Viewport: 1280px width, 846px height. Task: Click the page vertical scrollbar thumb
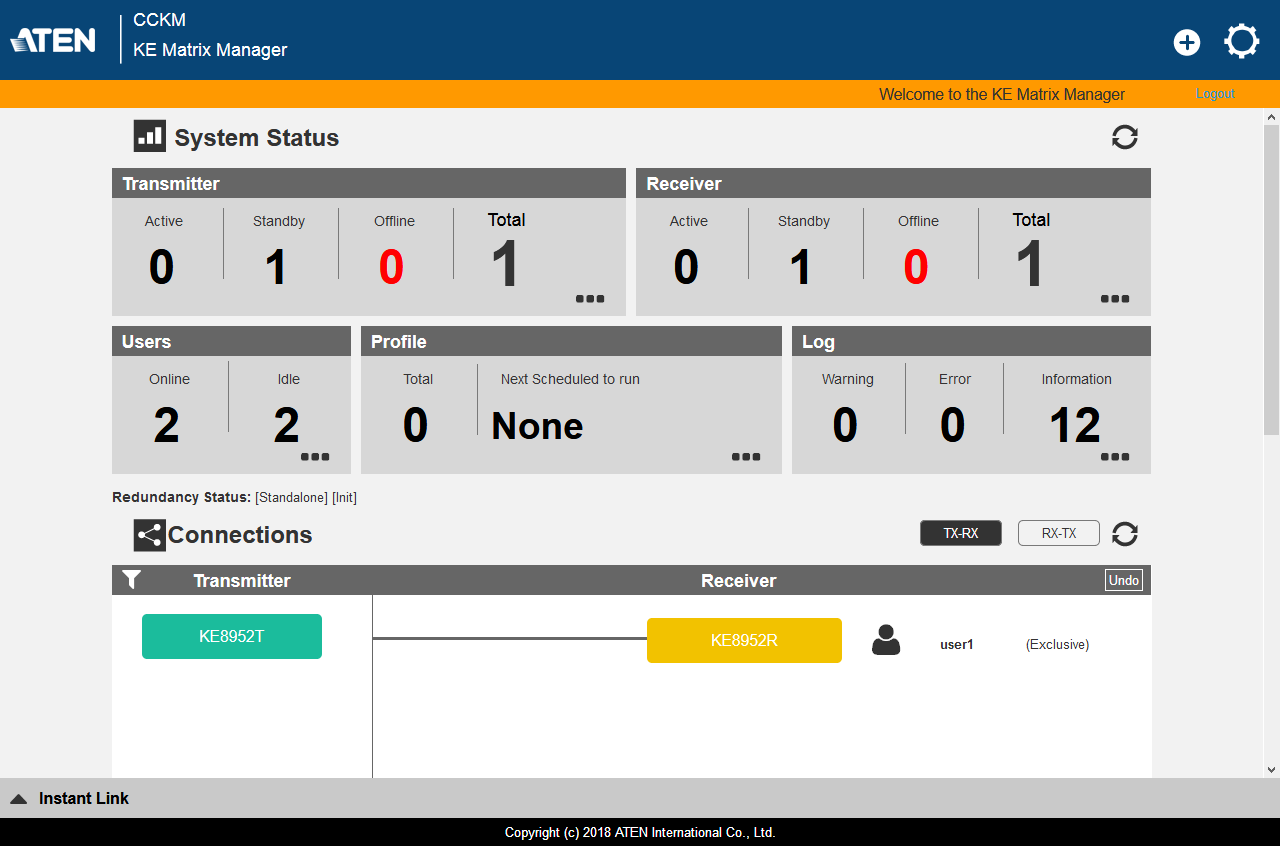tap(1271, 280)
